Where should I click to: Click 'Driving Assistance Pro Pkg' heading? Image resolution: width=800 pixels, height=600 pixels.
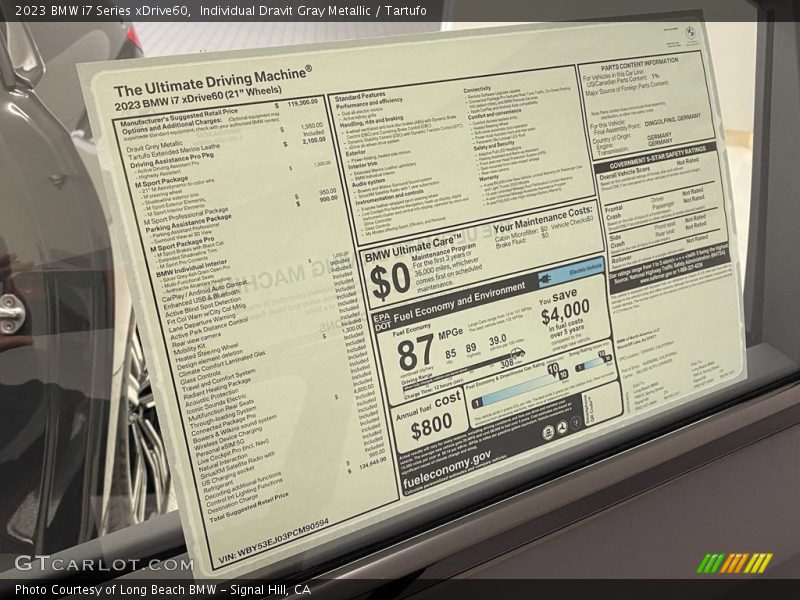(x=171, y=161)
